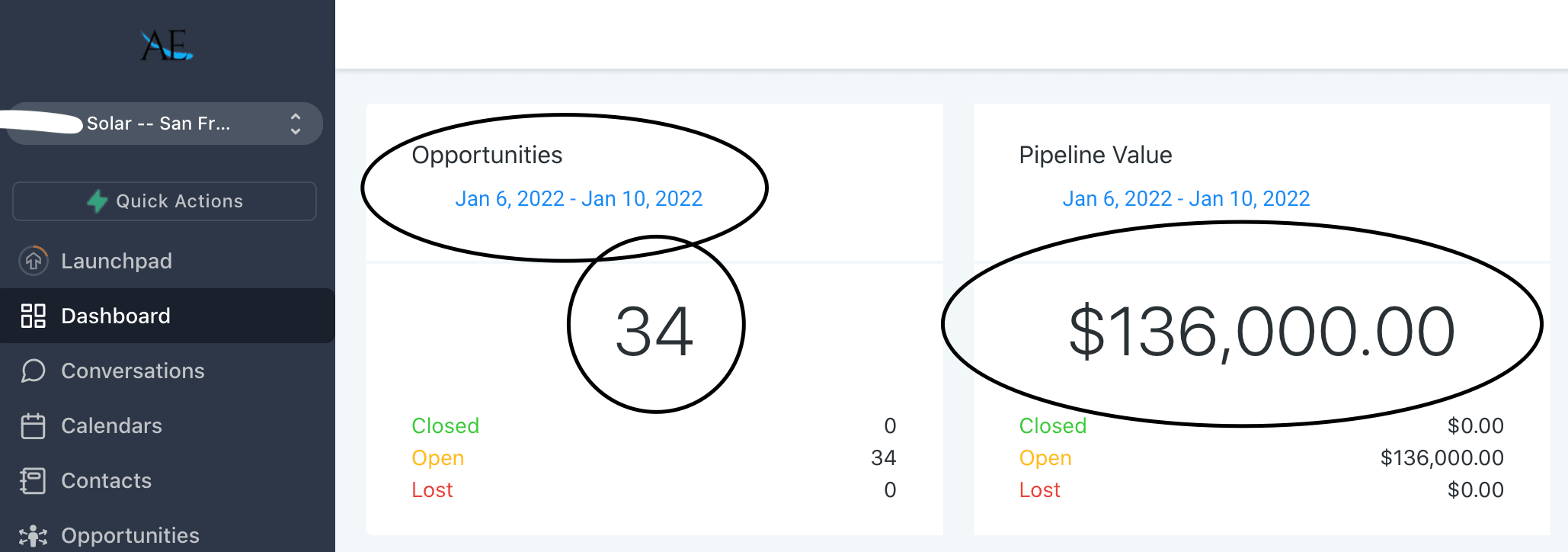Click the Launchpad rocket icon

(x=34, y=261)
